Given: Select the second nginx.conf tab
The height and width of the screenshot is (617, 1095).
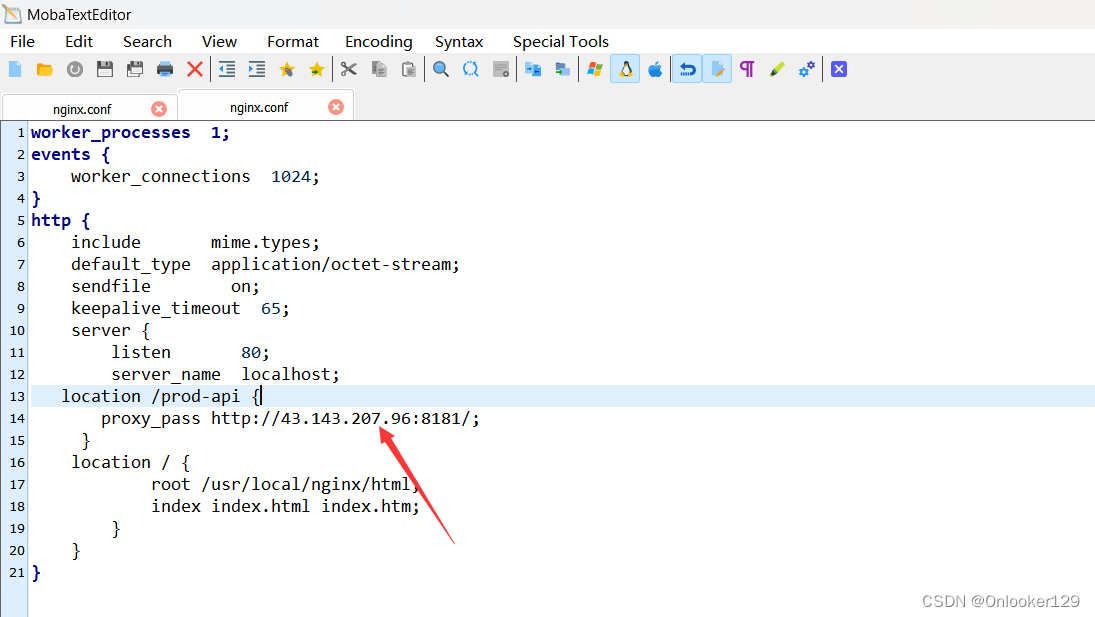Looking at the screenshot, I should coord(259,107).
